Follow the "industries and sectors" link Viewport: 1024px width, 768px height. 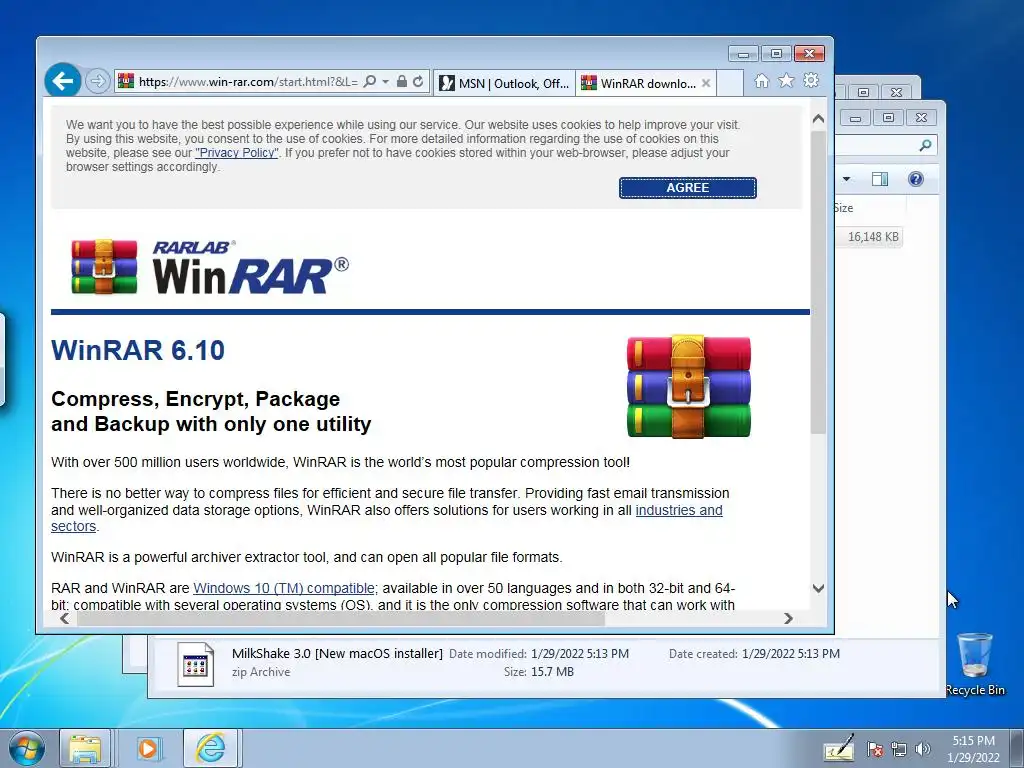679,510
